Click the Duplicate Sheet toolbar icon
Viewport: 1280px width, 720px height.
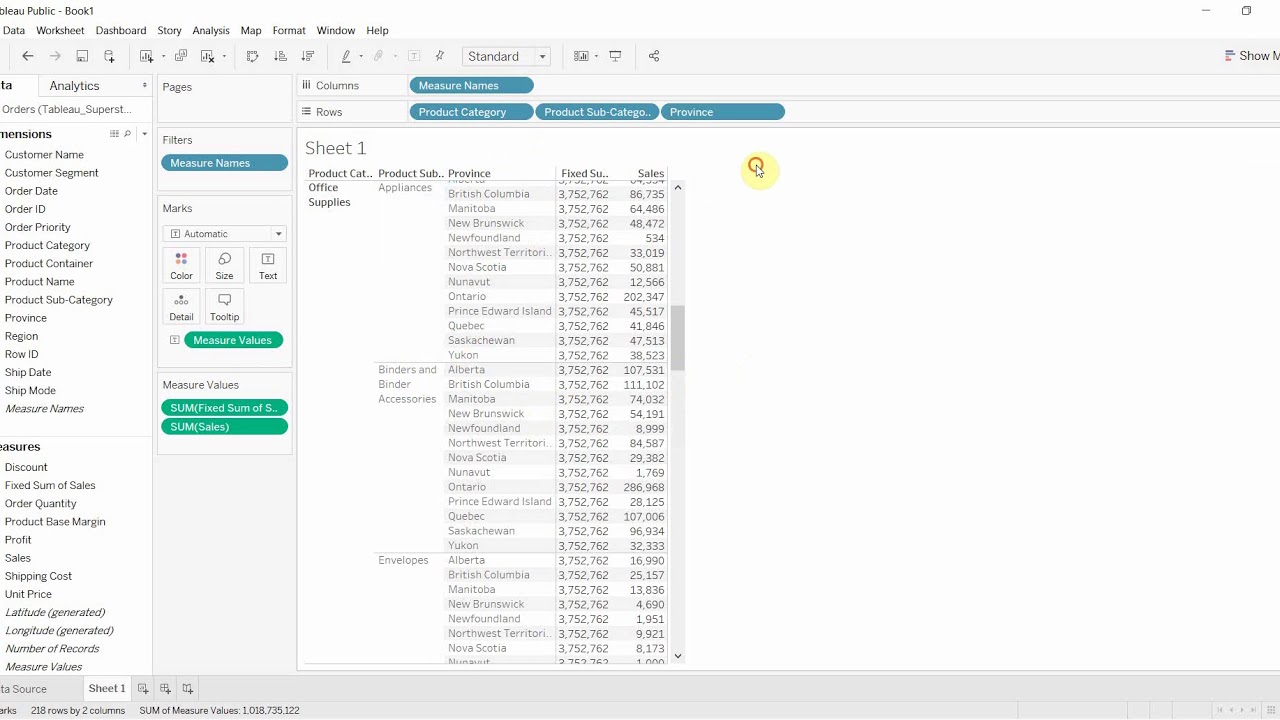click(181, 56)
